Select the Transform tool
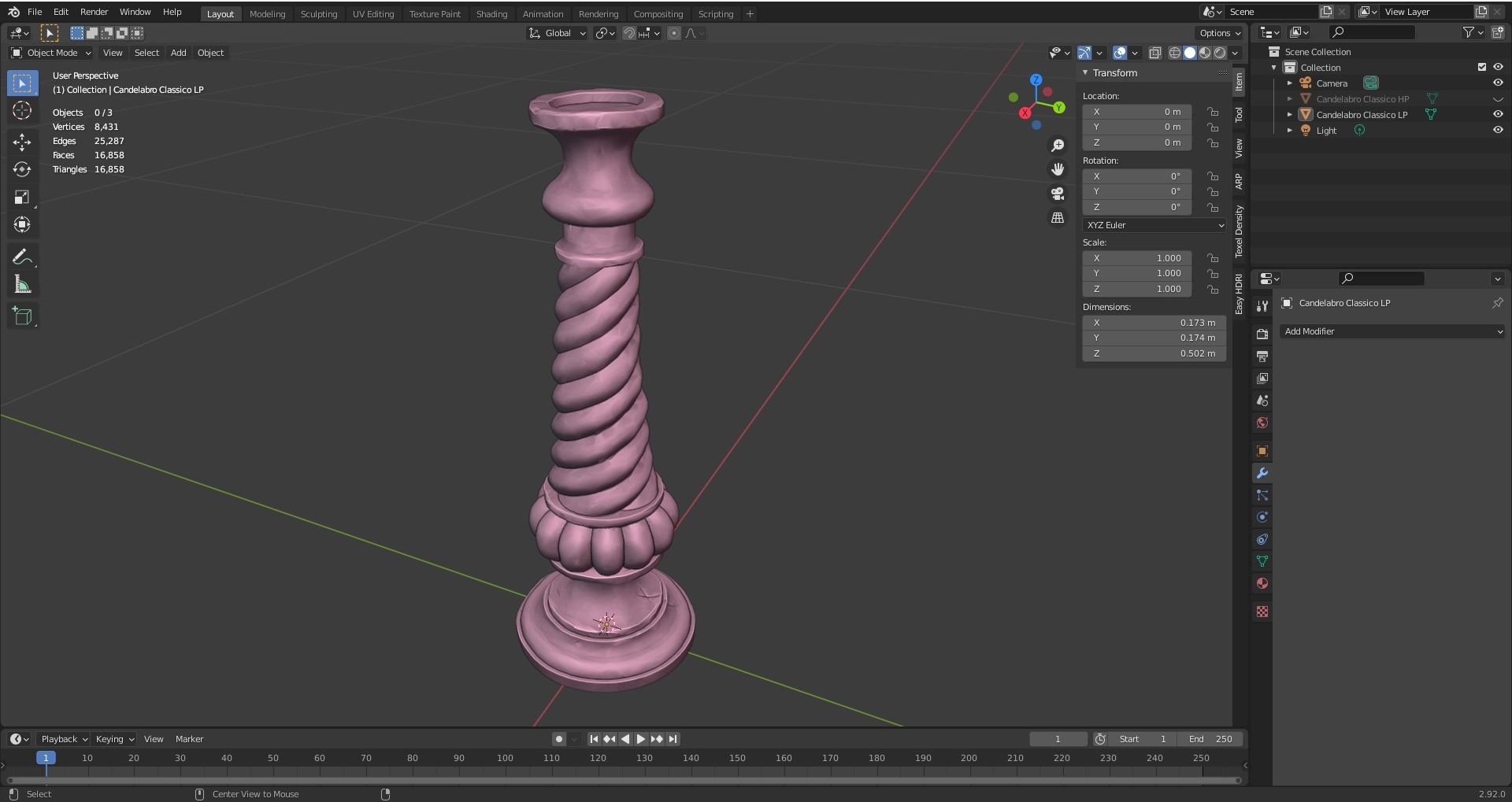The height and width of the screenshot is (802, 1512). point(22,224)
